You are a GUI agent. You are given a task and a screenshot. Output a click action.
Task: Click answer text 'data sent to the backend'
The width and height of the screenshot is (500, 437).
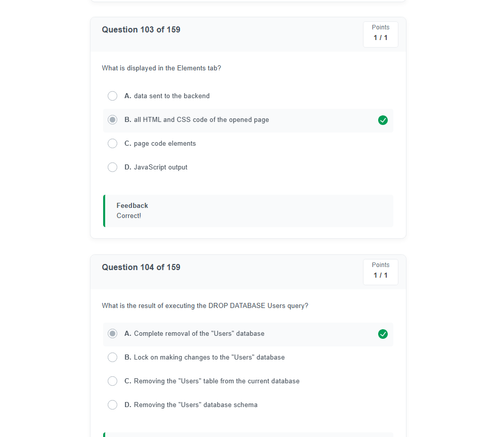click(172, 96)
